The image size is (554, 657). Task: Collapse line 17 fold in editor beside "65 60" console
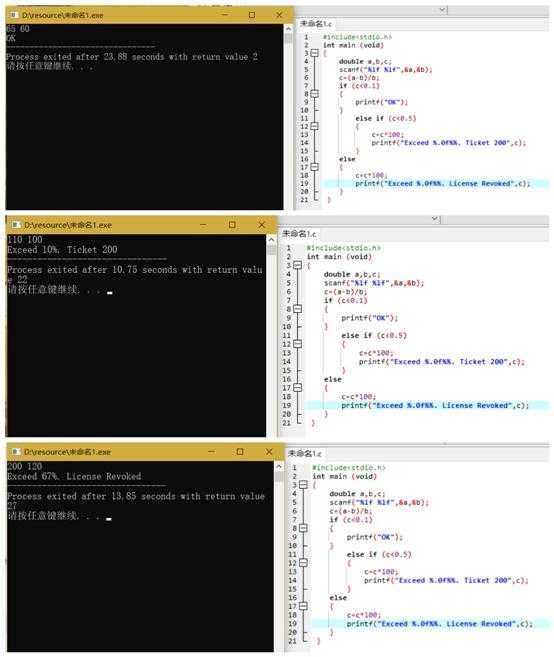[x=315, y=167]
